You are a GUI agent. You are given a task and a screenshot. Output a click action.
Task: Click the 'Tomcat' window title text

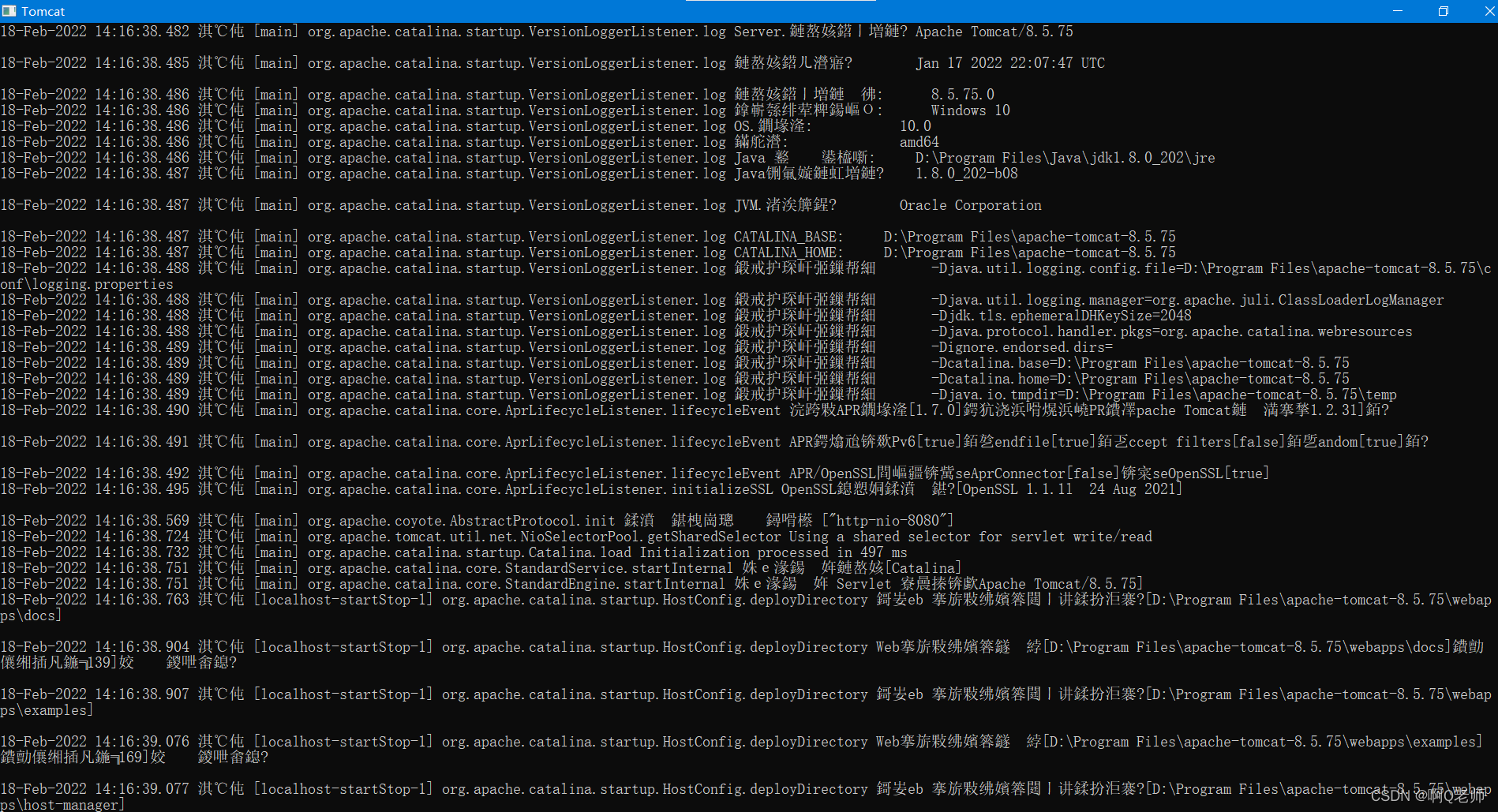point(43,11)
